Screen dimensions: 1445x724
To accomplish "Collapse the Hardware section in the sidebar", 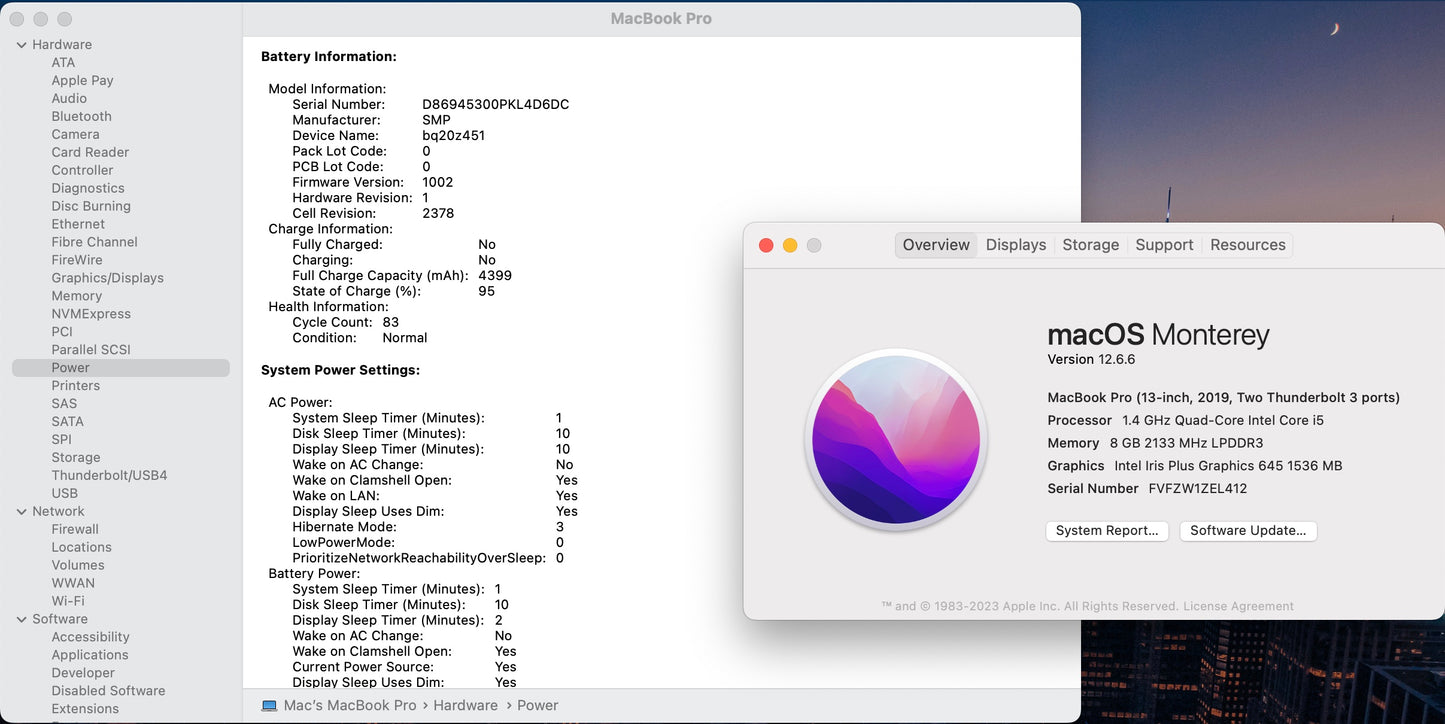I will tap(21, 44).
